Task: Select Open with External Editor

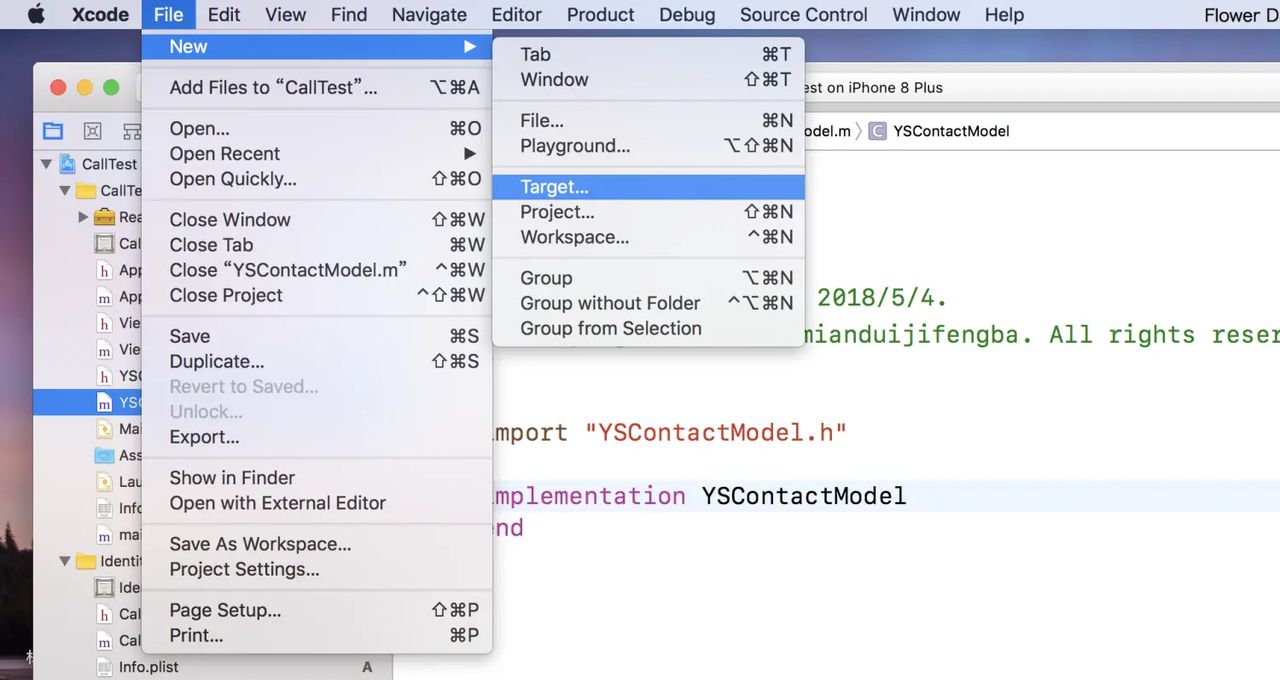Action: click(317, 503)
